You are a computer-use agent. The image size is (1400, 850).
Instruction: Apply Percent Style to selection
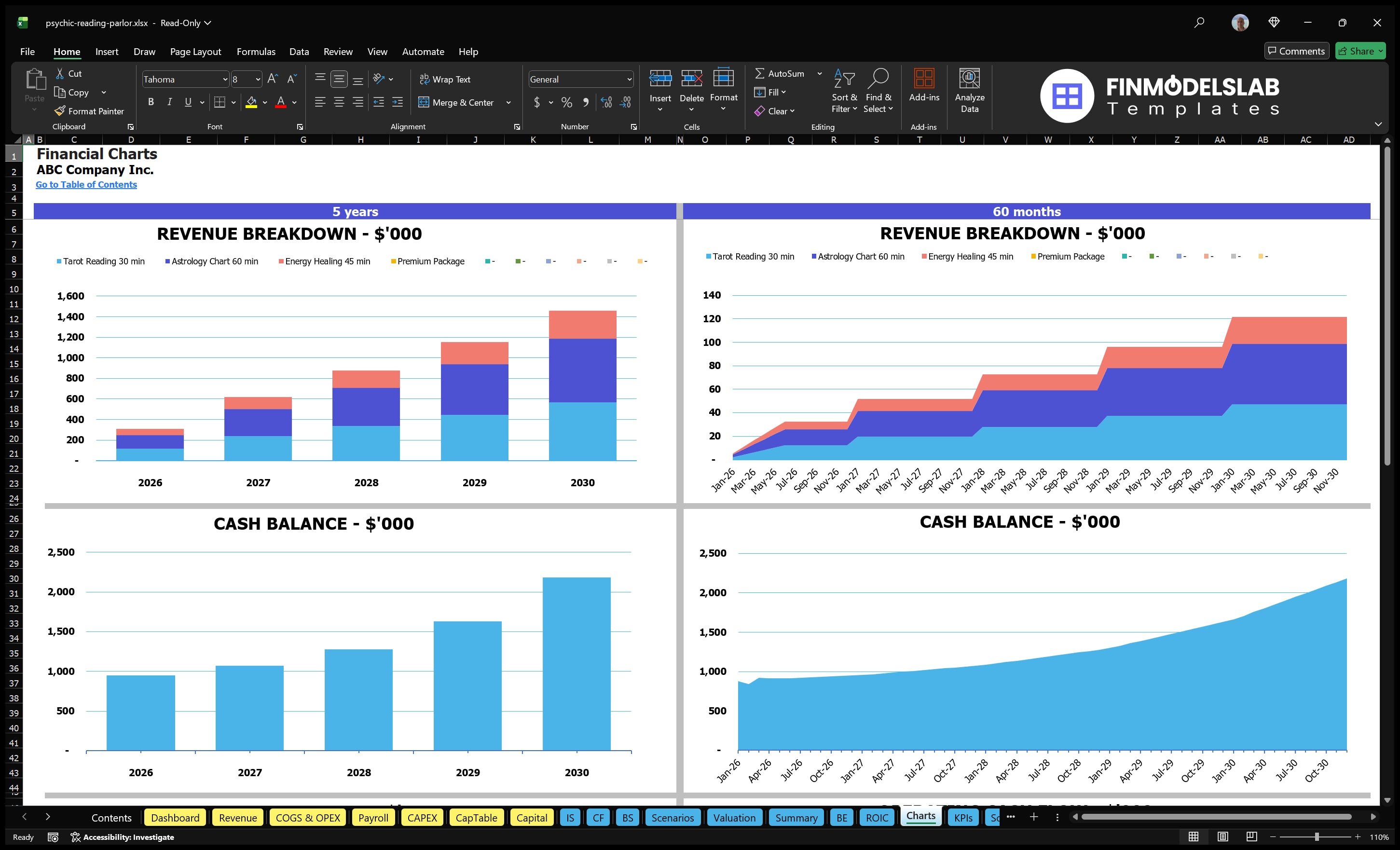click(566, 102)
